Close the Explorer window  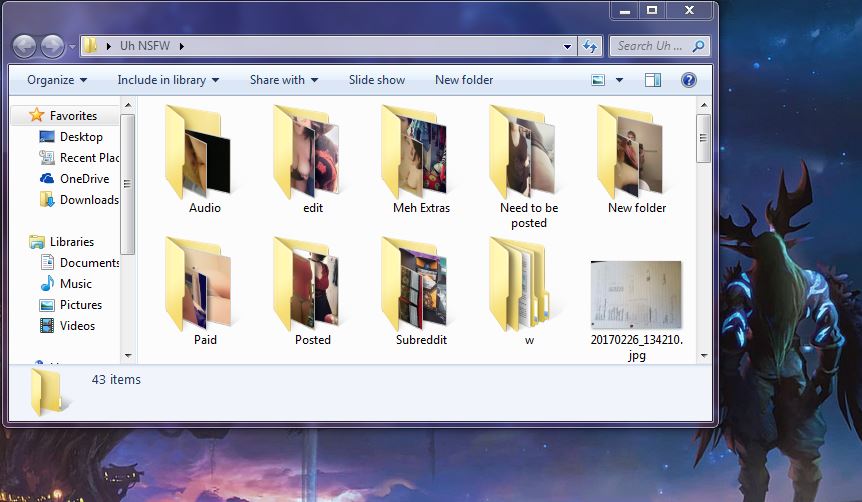coord(689,10)
